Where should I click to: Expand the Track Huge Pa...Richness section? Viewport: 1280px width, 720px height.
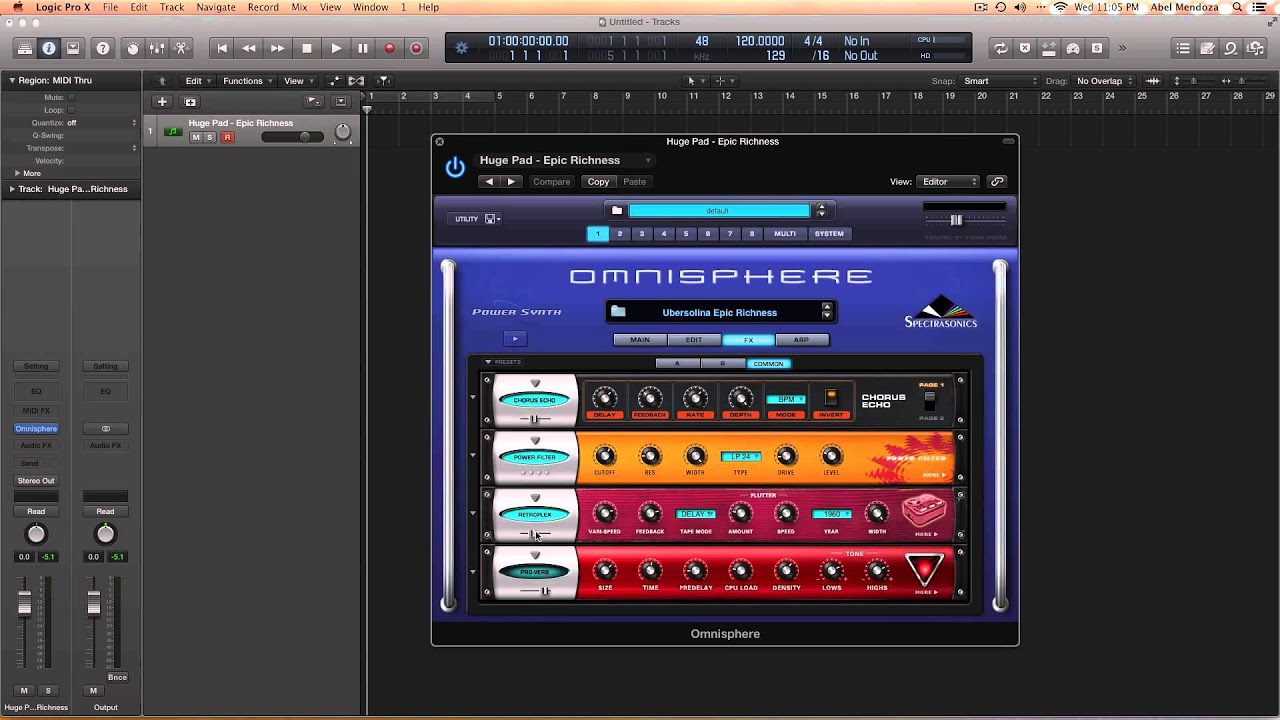coord(12,189)
